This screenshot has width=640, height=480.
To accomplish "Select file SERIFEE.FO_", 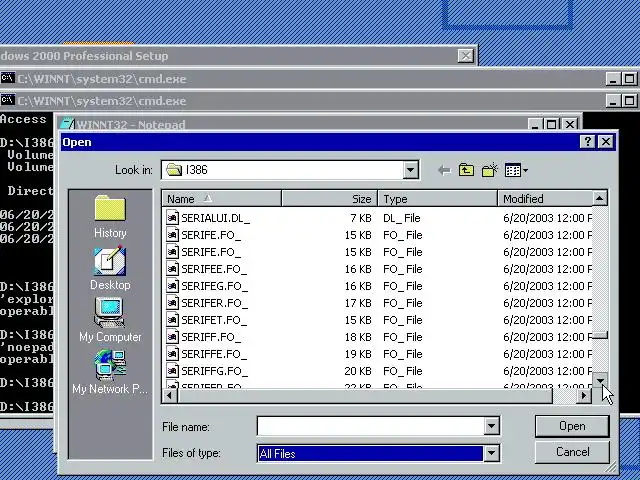I will tap(214, 269).
